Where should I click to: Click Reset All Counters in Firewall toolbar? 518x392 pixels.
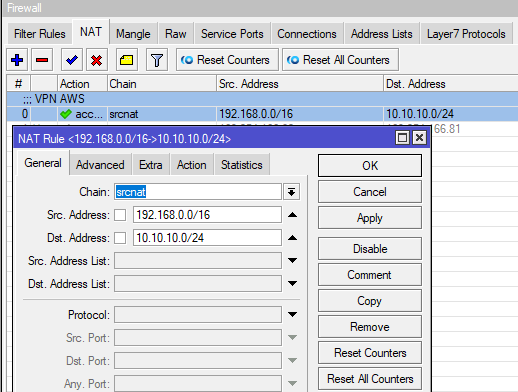340,60
